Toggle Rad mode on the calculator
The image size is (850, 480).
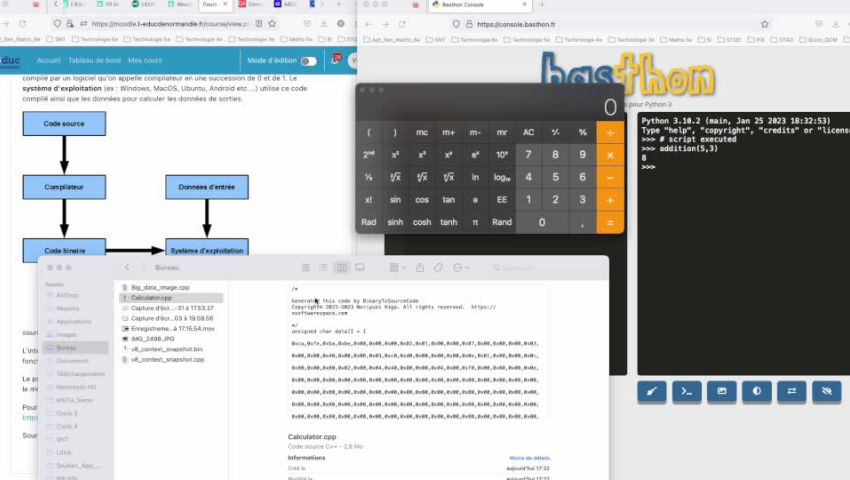pos(369,222)
